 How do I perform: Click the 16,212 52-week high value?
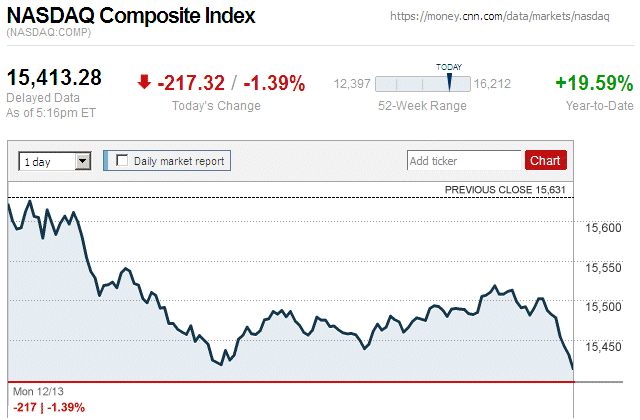coord(492,84)
